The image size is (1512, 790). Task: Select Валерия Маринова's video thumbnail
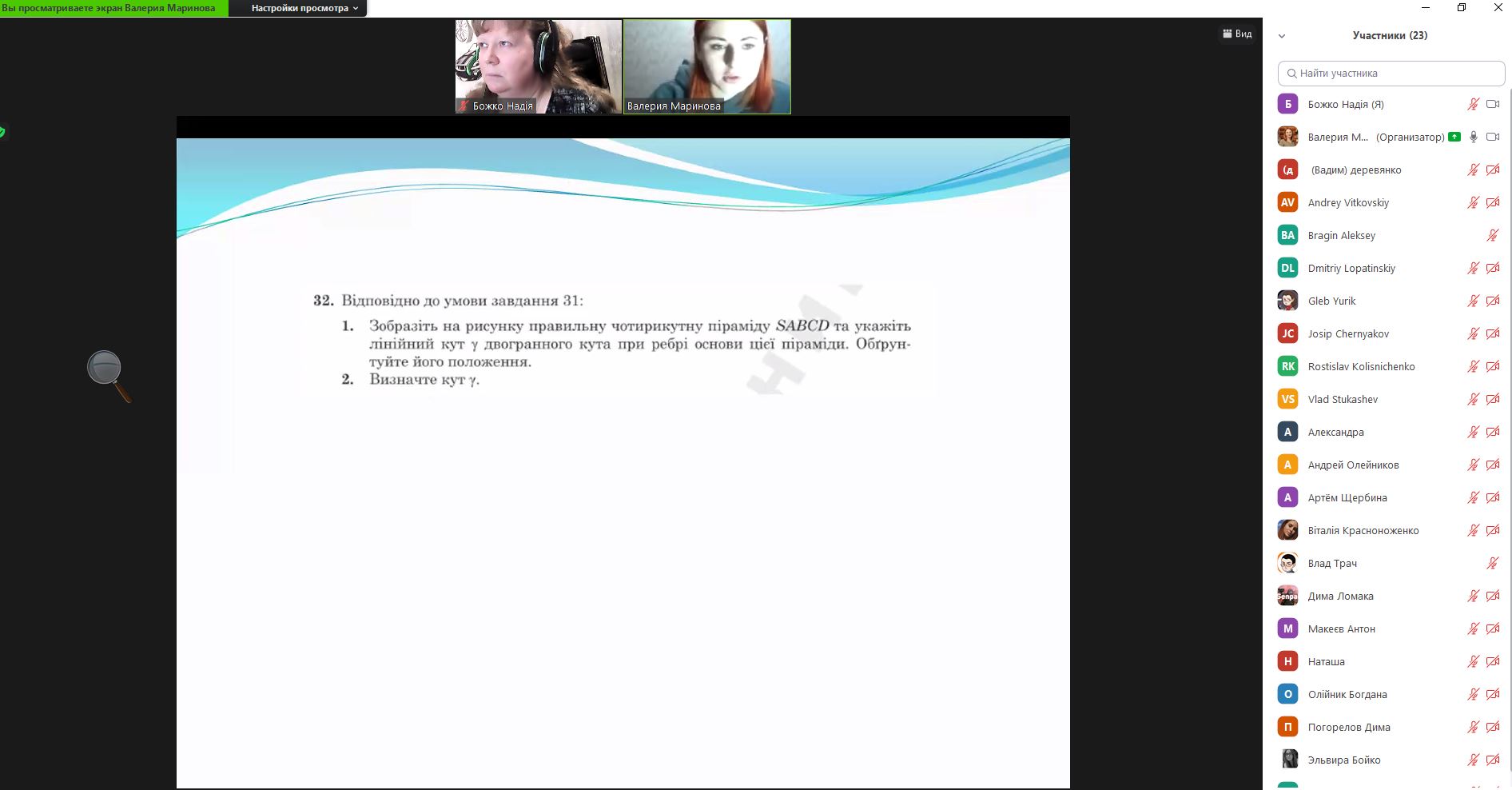click(706, 66)
